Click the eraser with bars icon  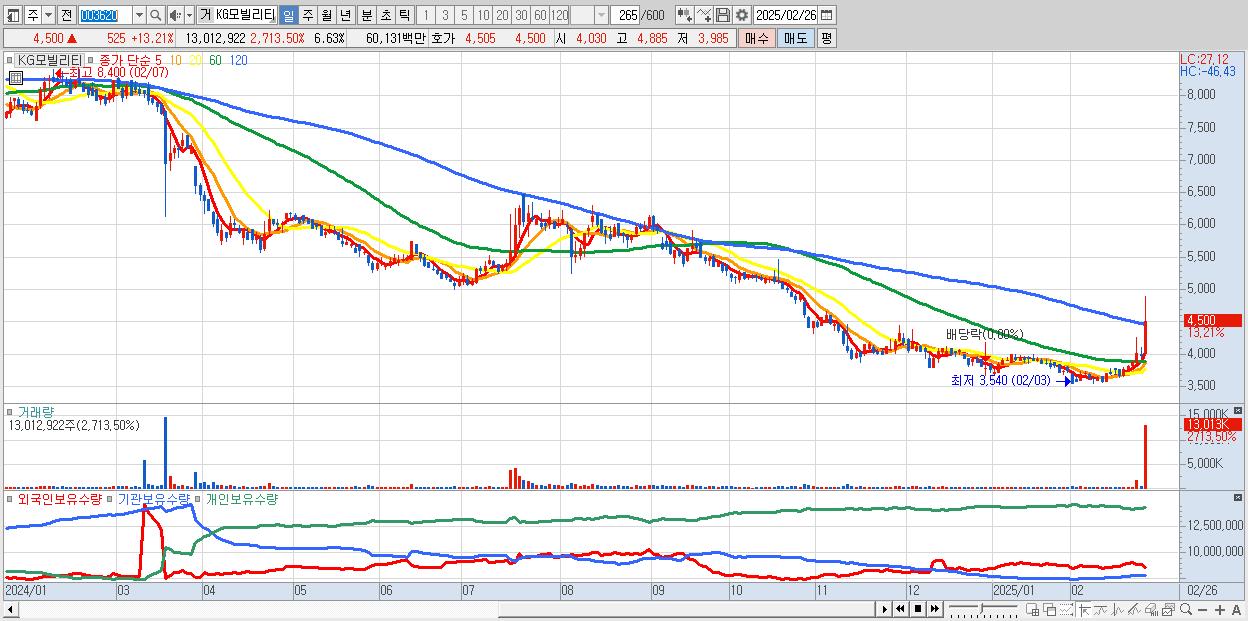pyautogui.click(x=1151, y=609)
